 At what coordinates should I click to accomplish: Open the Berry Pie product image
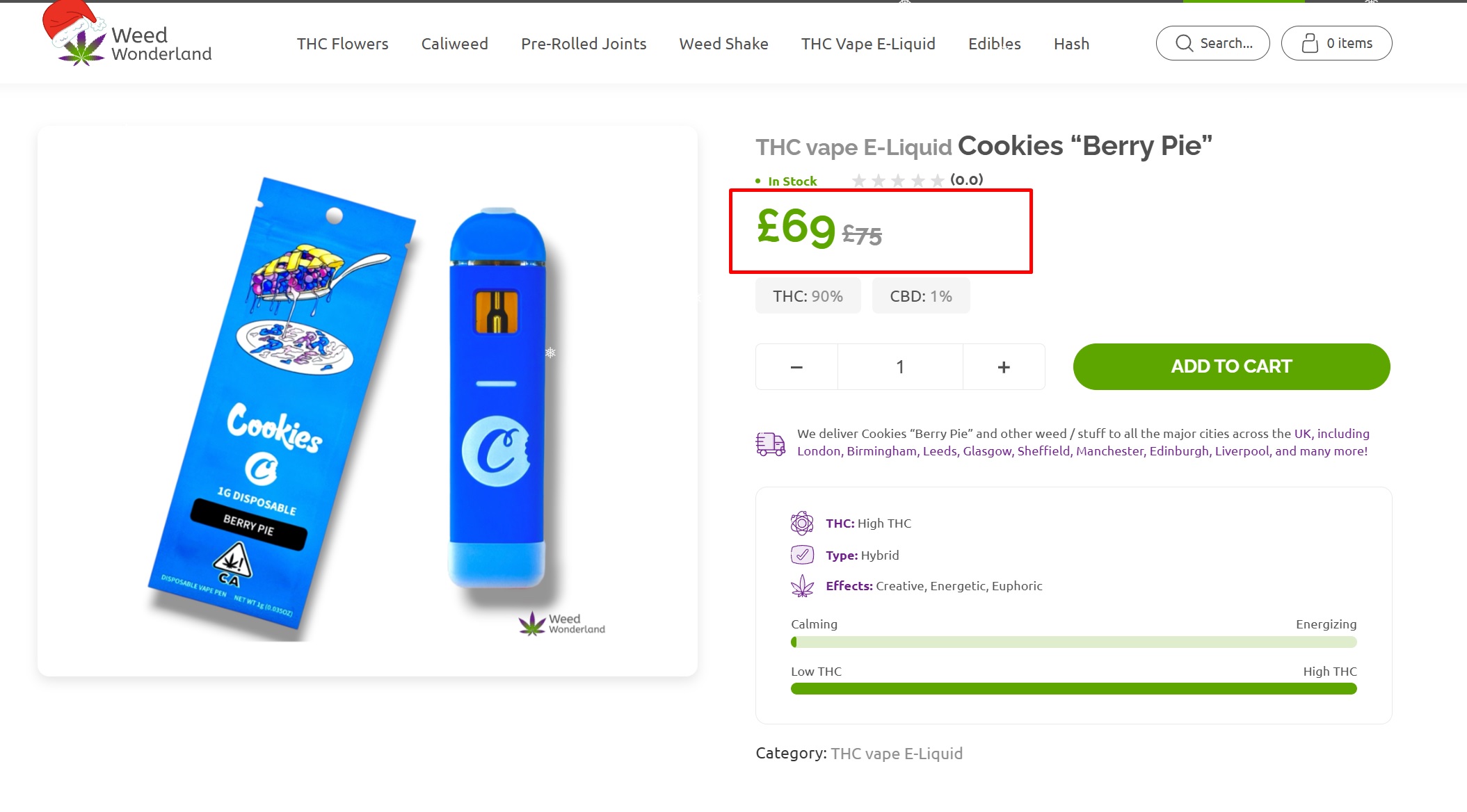367,401
